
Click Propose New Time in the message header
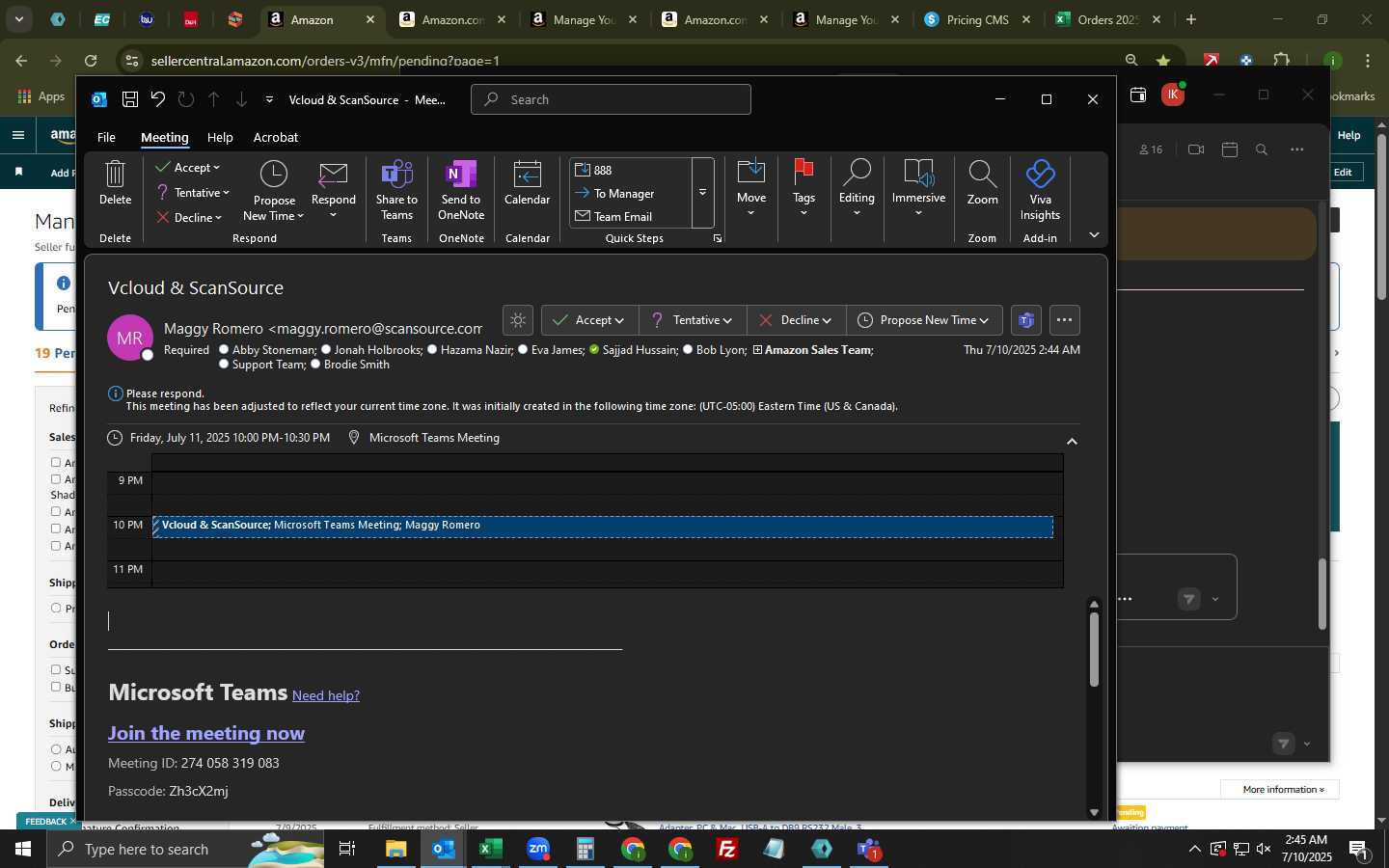click(924, 320)
